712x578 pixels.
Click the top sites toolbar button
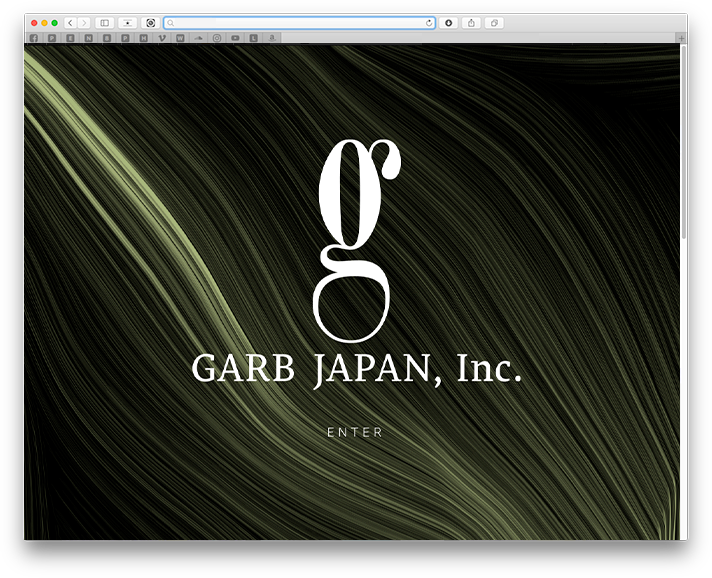click(x=128, y=23)
